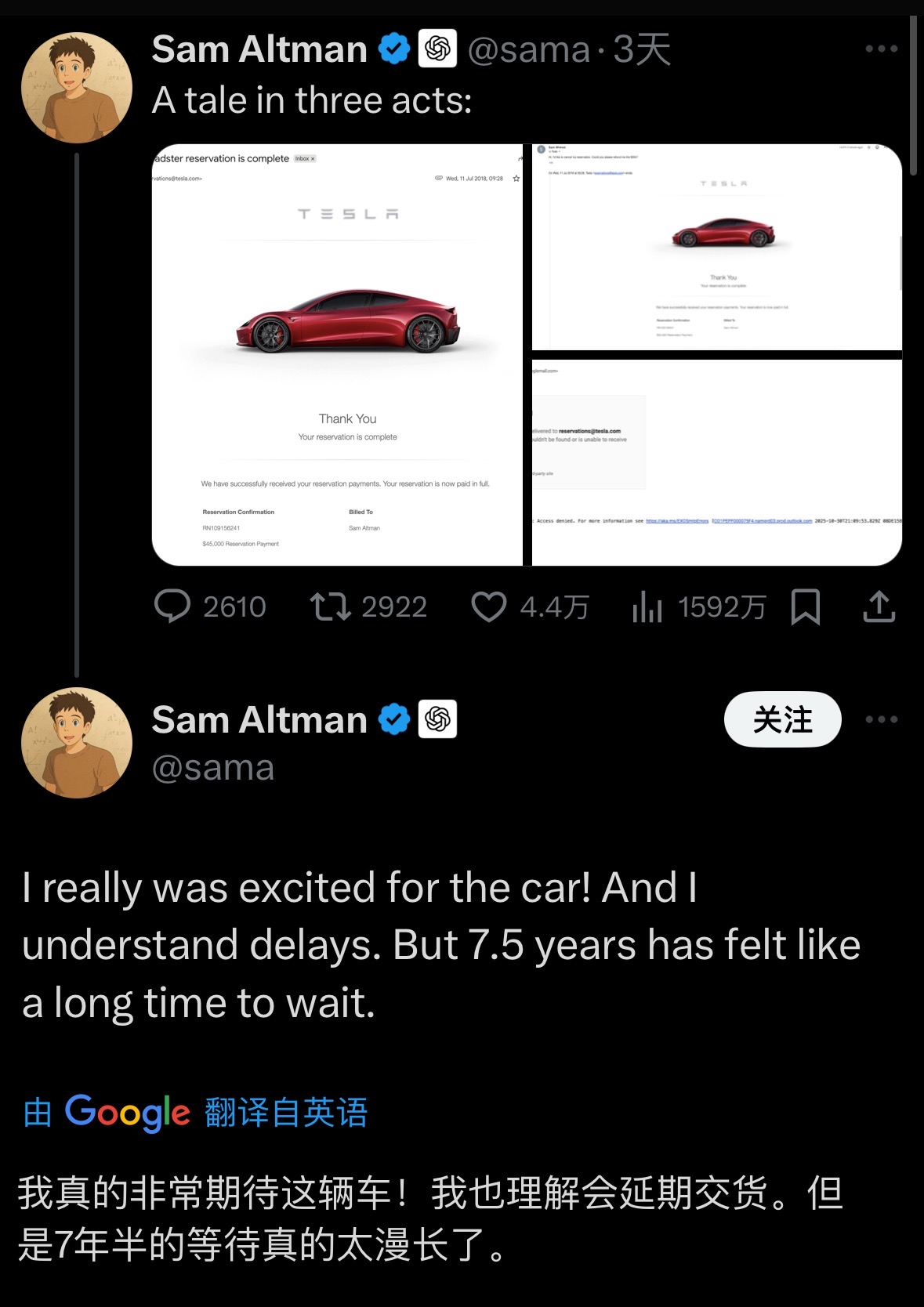Tap the OpenAI logo badge beside the second name

tap(437, 719)
